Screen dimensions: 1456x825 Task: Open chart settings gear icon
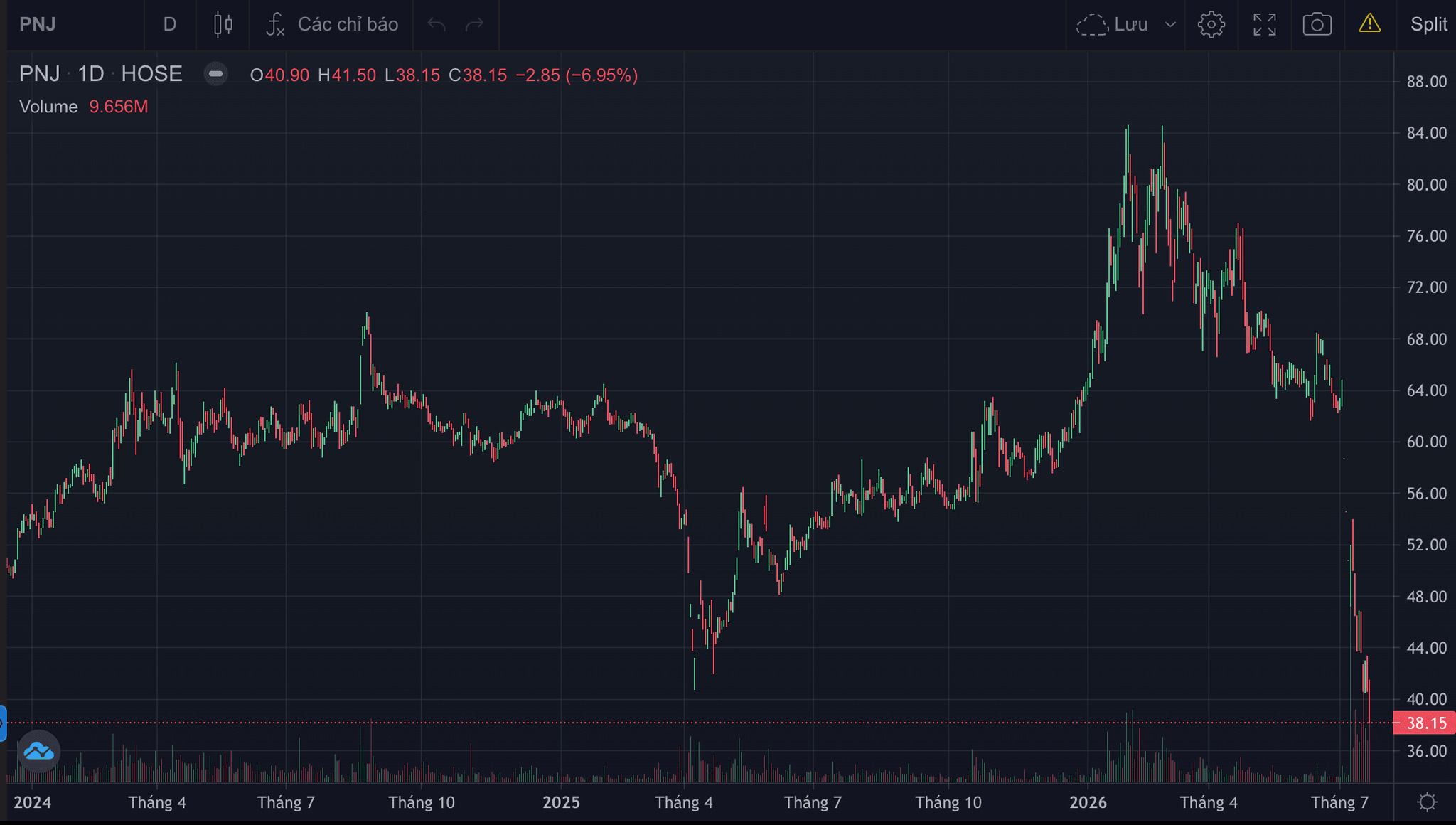pos(1211,24)
